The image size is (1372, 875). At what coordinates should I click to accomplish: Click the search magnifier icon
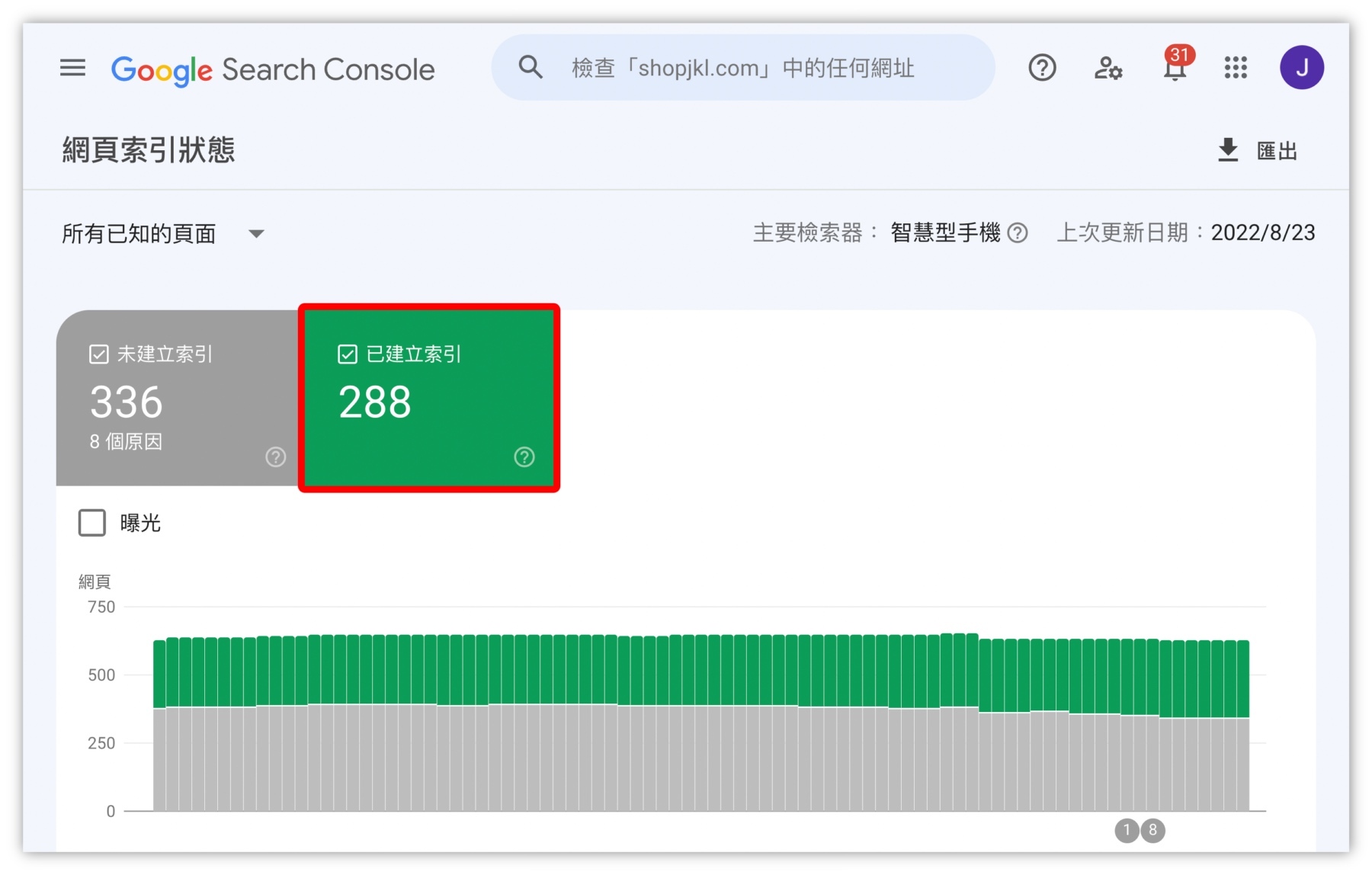click(531, 68)
